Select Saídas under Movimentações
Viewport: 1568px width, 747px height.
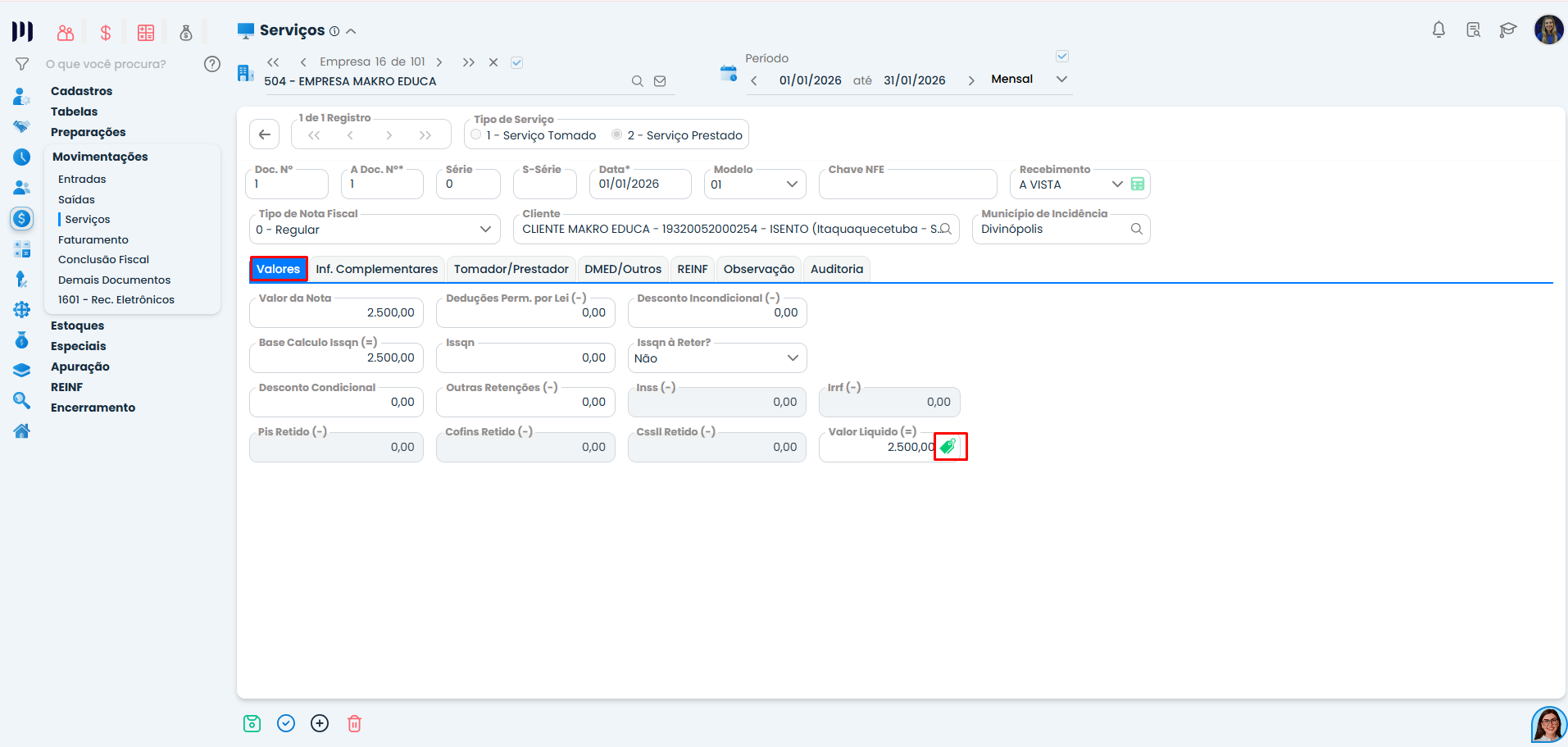click(x=76, y=199)
